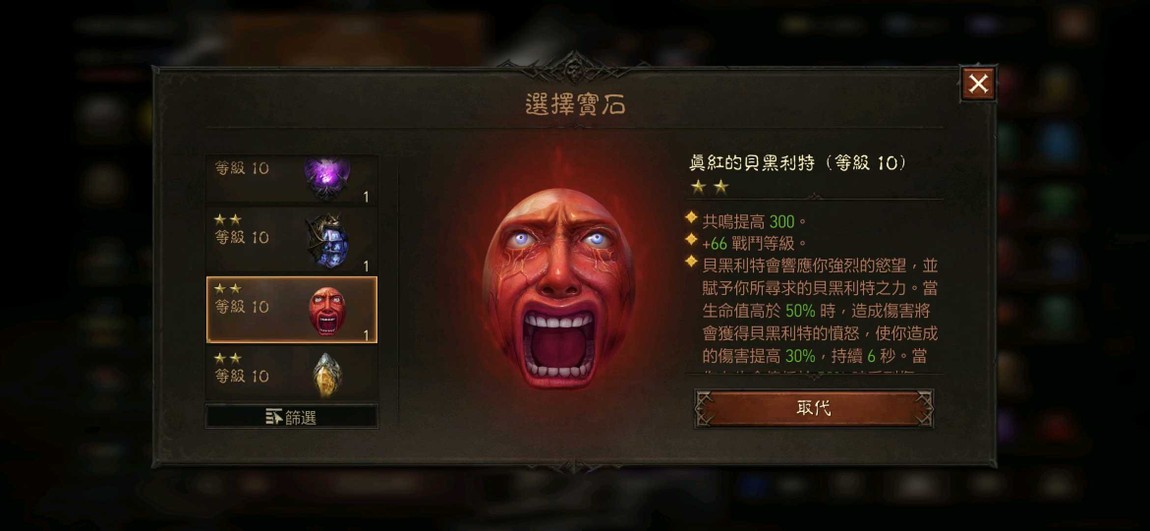Click the gem title 真紅的貝黑利特
Viewport: 1150px width, 531px height.
point(752,164)
